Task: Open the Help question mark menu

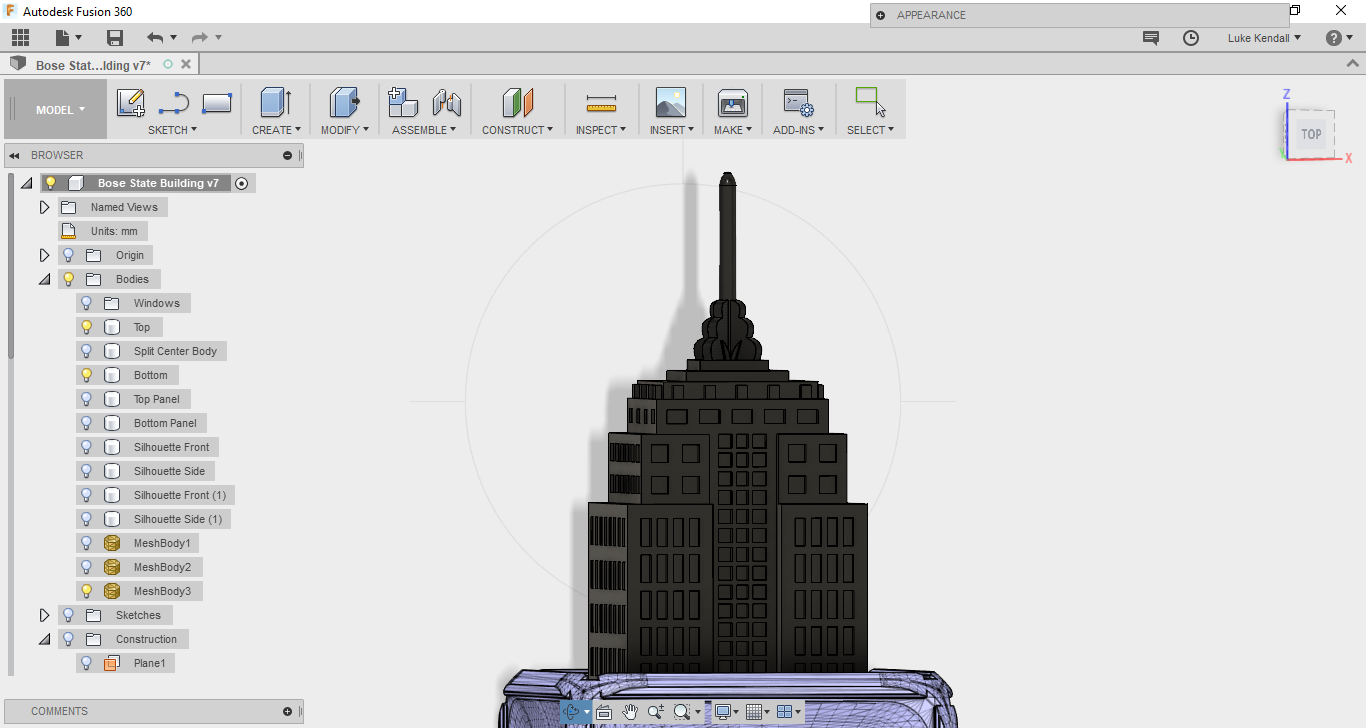Action: (1339, 38)
